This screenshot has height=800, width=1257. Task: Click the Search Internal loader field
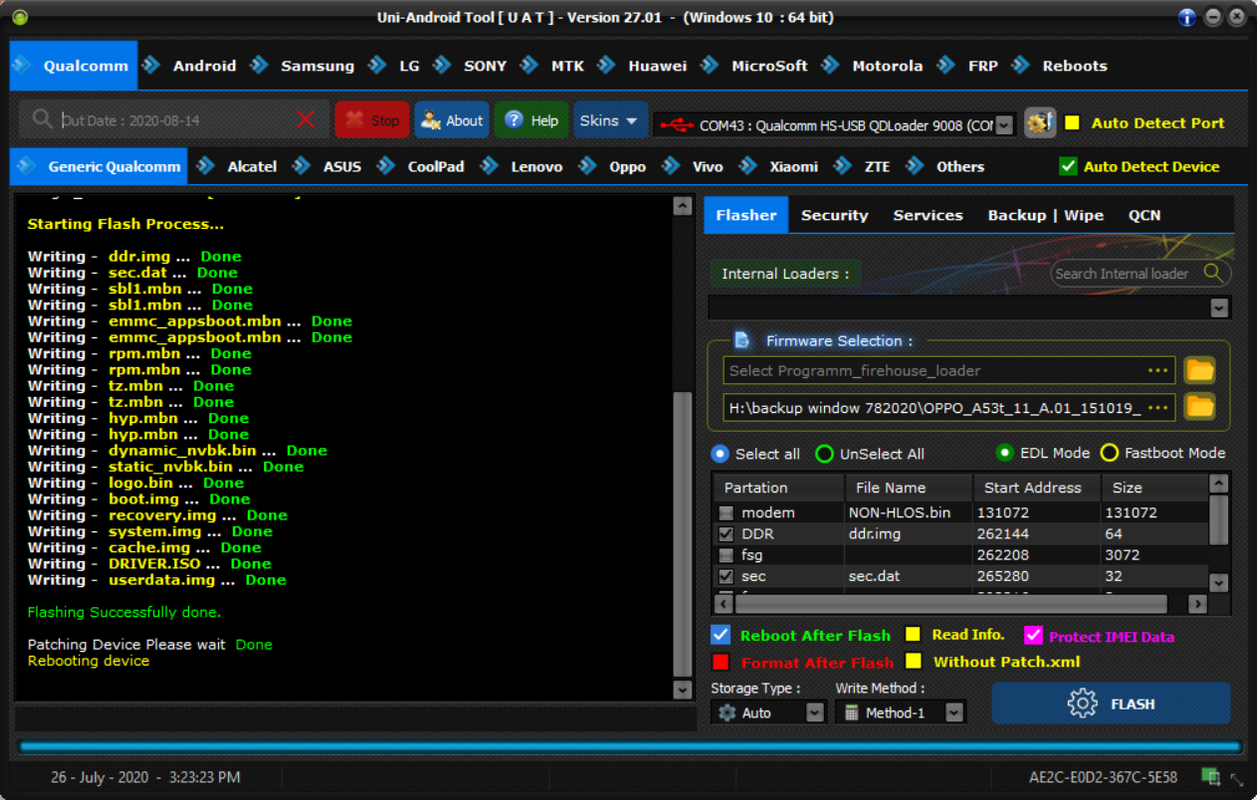(x=1122, y=273)
